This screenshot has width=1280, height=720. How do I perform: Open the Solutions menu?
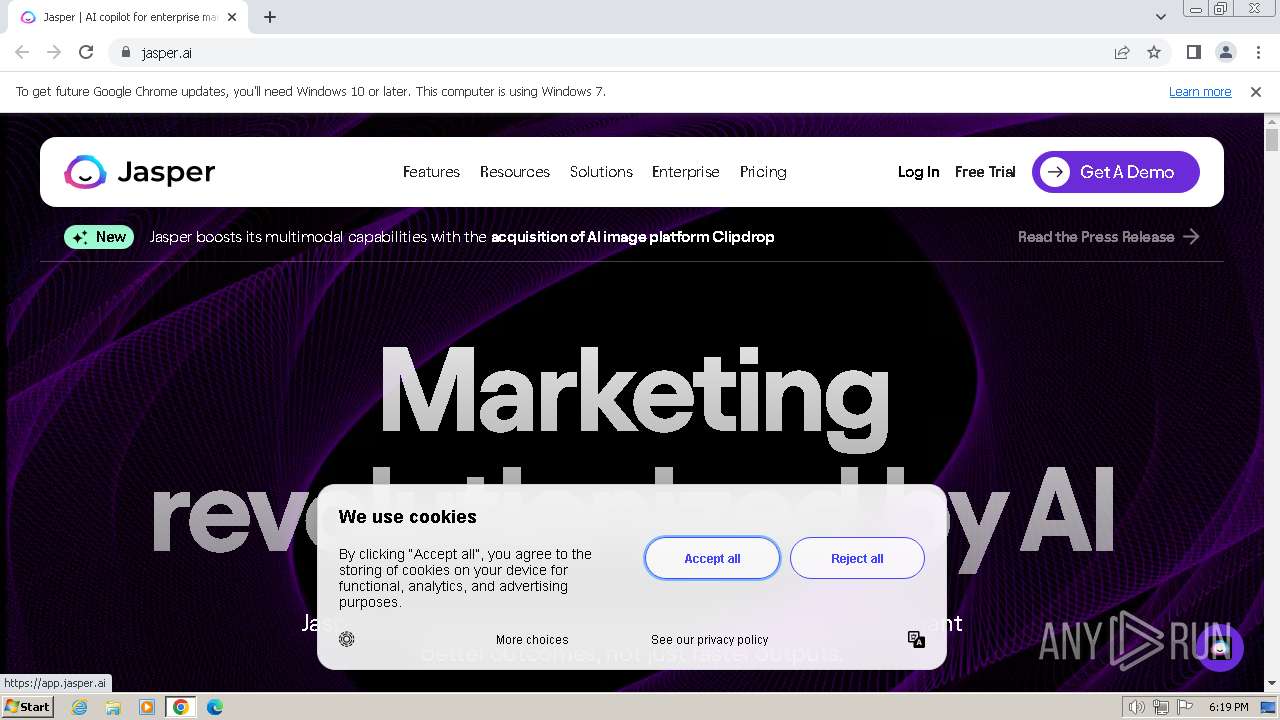[x=601, y=172]
